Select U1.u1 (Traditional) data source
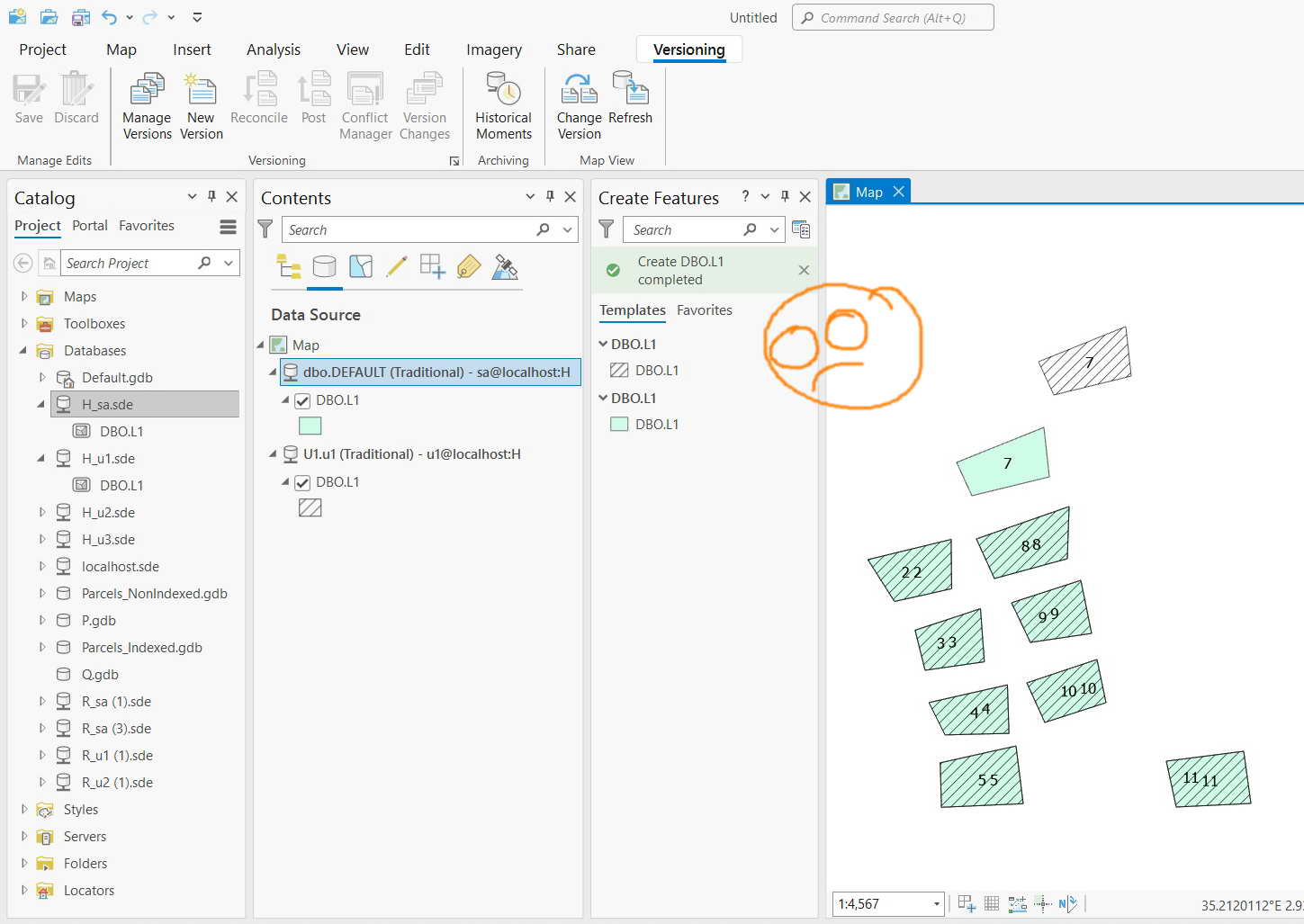 point(412,454)
